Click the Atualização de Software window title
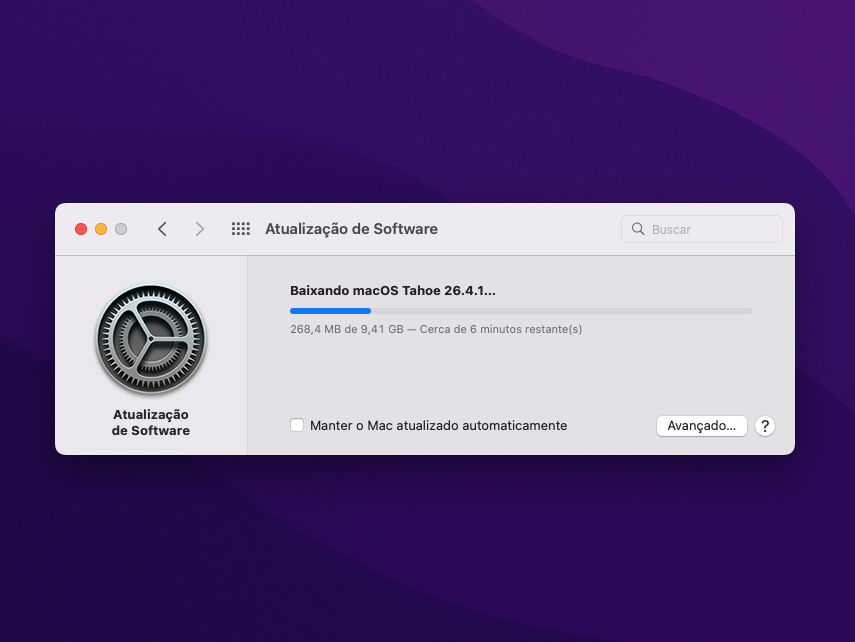 [351, 229]
